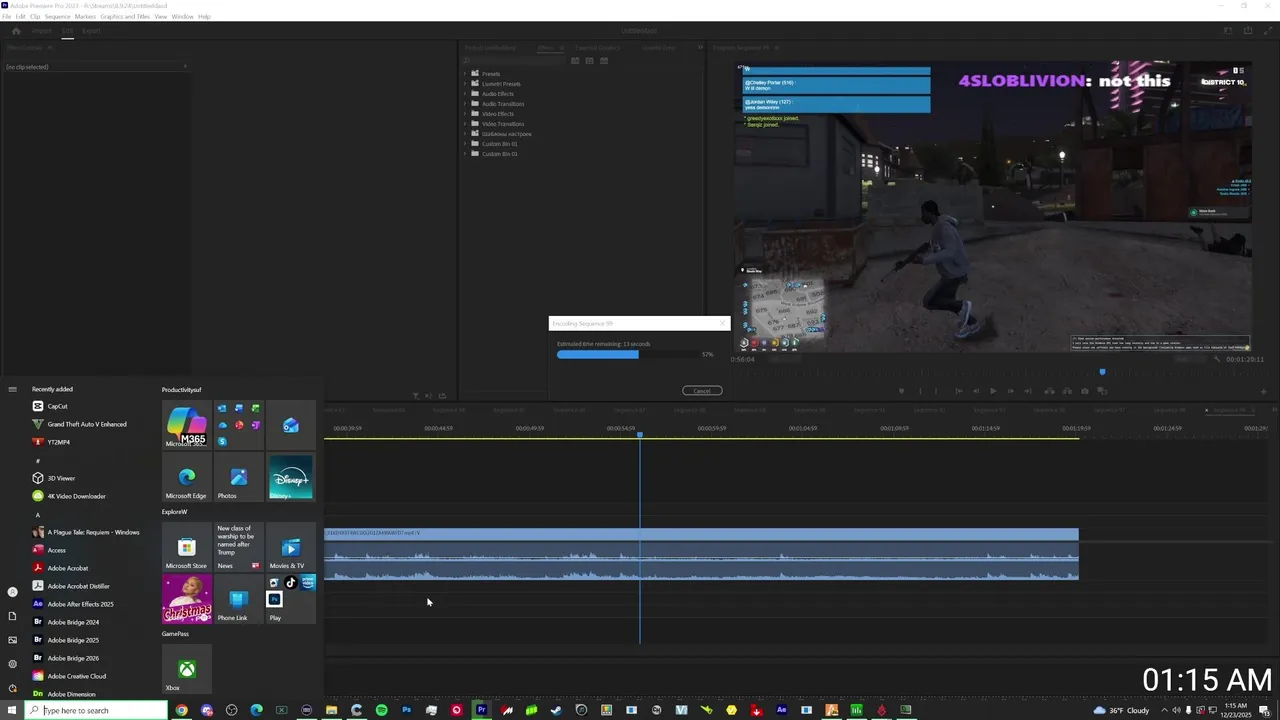Open Photoshop from the taskbar

click(406, 710)
